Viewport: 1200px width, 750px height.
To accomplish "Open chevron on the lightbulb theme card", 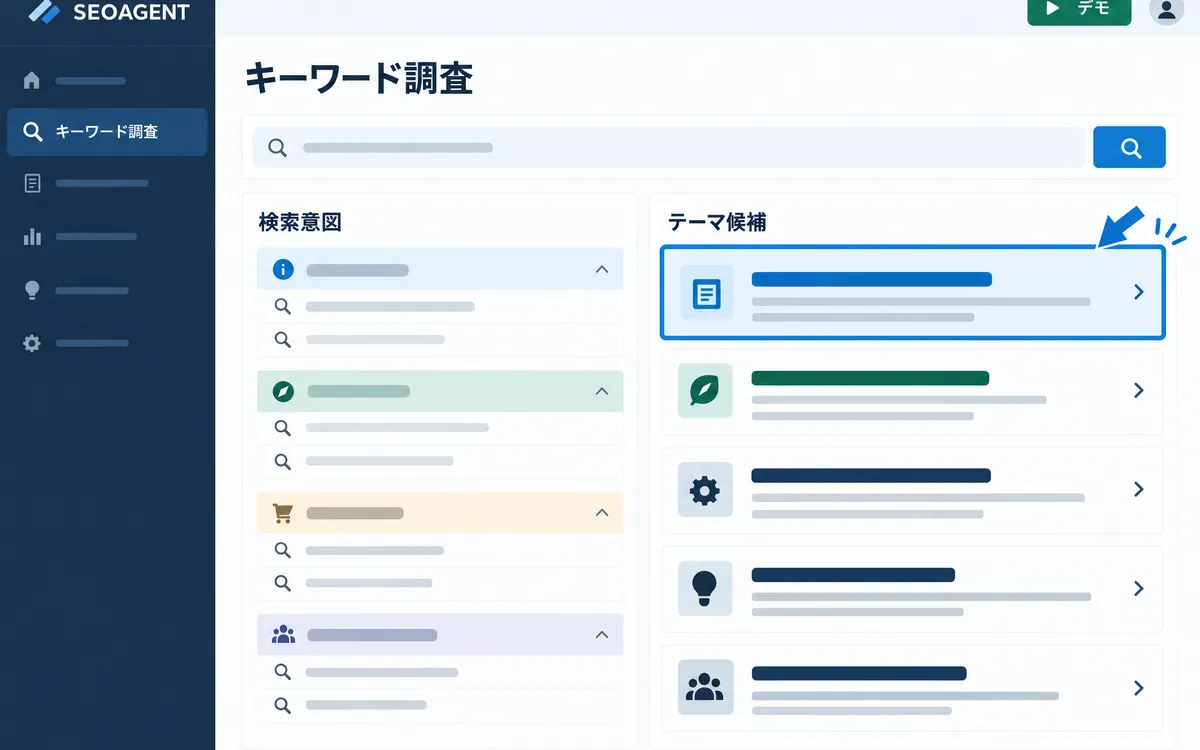I will tap(1138, 588).
